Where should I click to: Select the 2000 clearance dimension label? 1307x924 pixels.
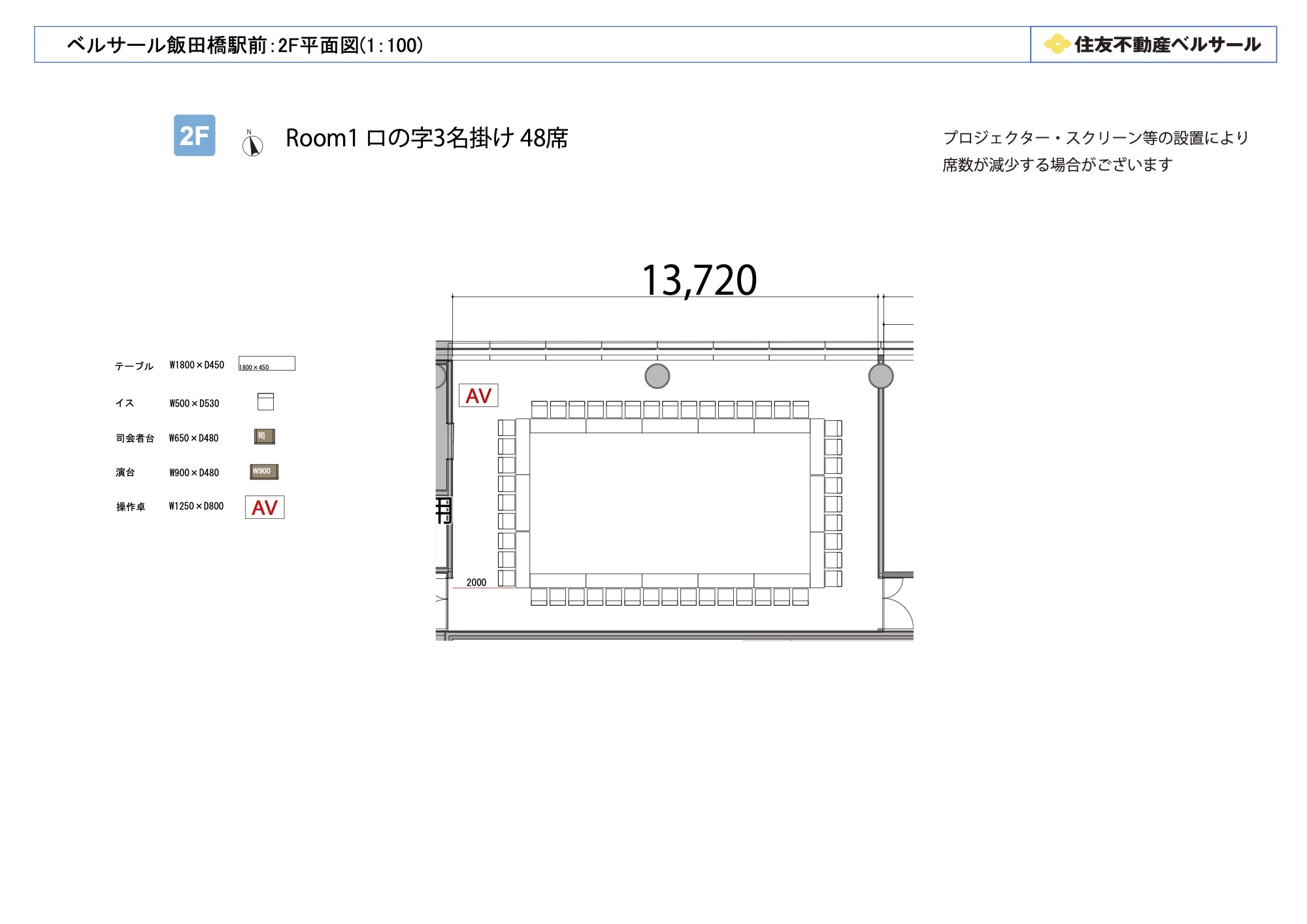(476, 582)
